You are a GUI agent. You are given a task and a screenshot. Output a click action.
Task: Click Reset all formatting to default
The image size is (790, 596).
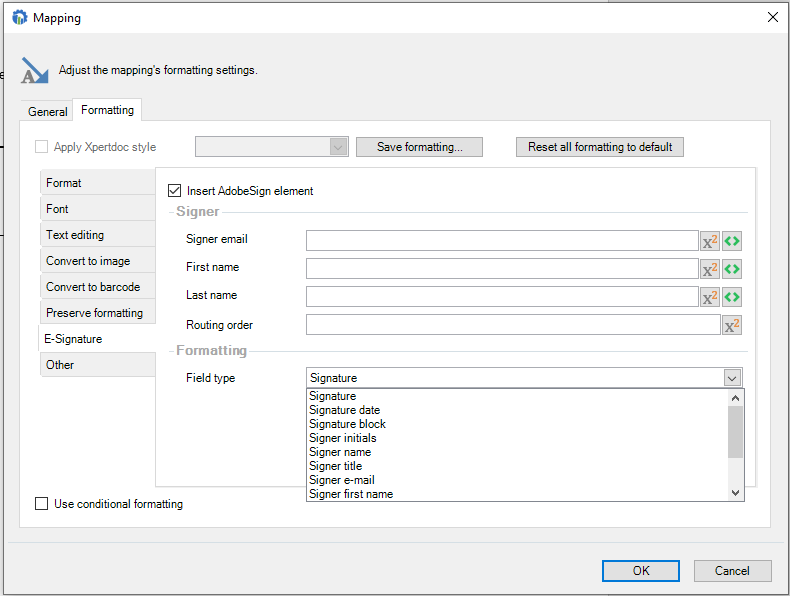point(600,147)
